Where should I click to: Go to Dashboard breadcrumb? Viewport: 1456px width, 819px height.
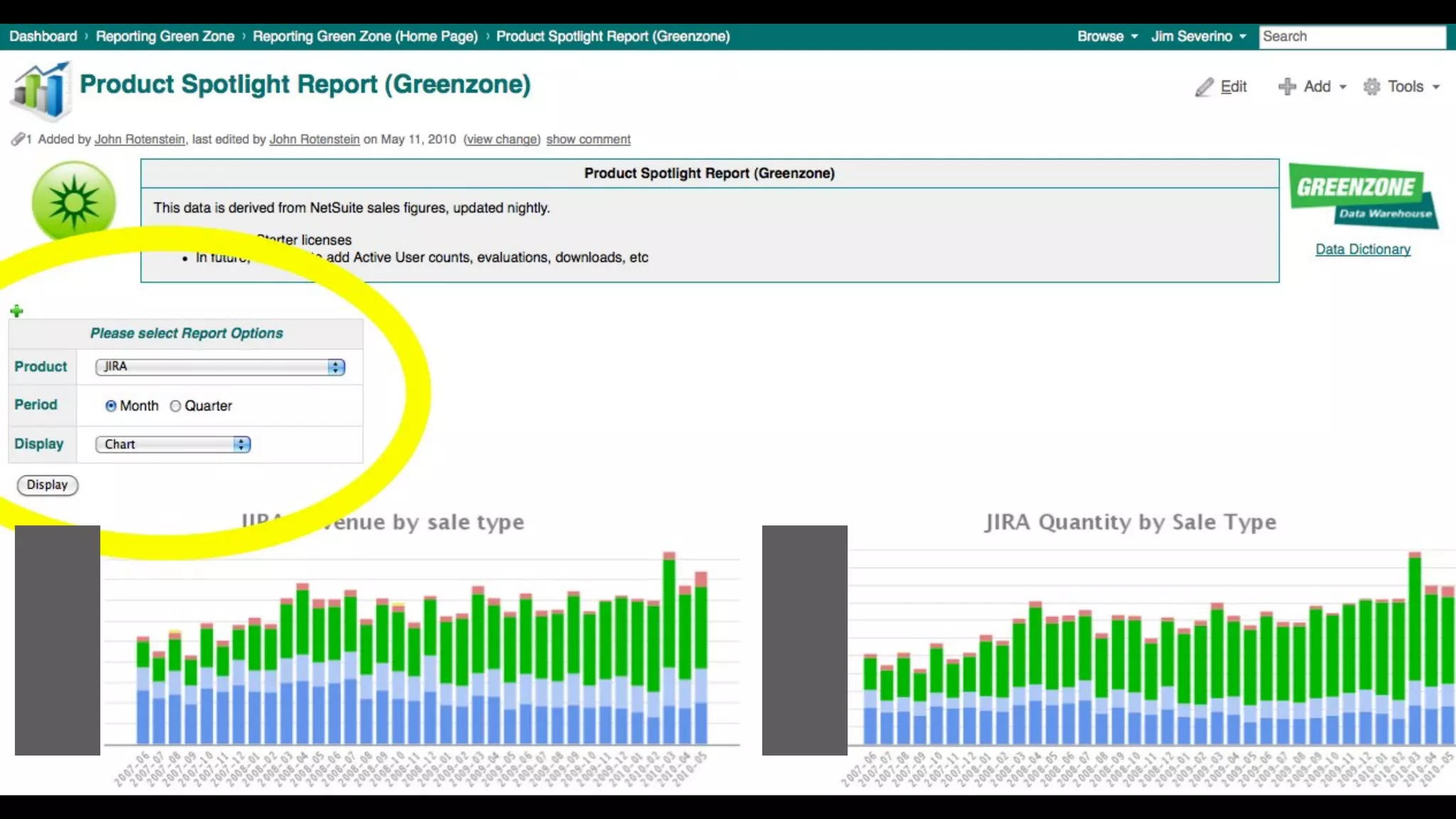[x=43, y=36]
